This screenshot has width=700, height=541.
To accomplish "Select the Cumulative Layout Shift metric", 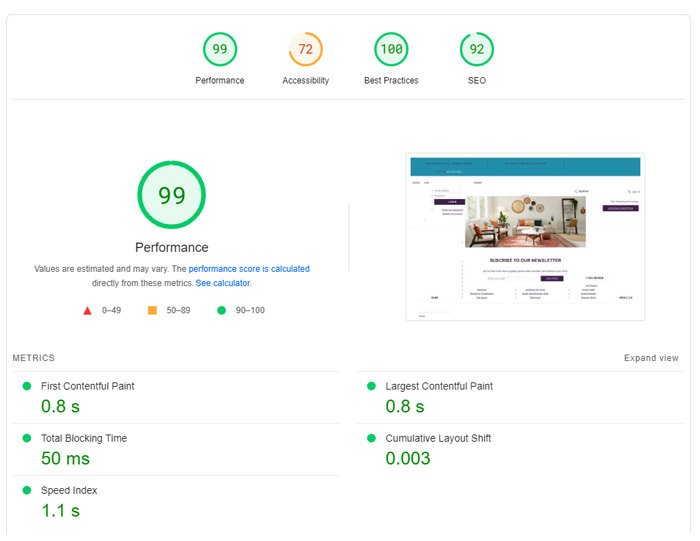I will (438, 438).
